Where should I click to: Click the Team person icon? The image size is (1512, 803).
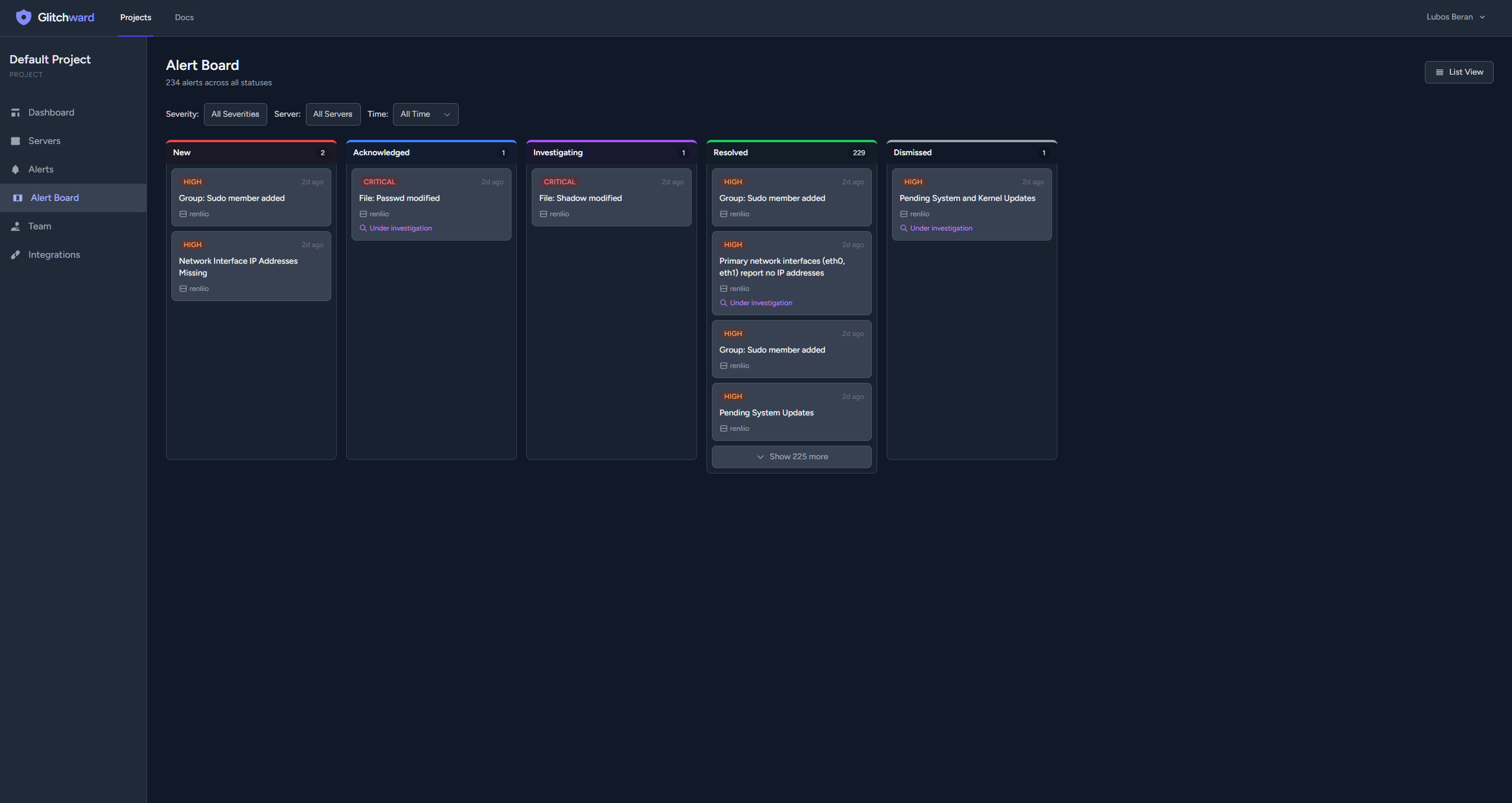pyautogui.click(x=15, y=226)
